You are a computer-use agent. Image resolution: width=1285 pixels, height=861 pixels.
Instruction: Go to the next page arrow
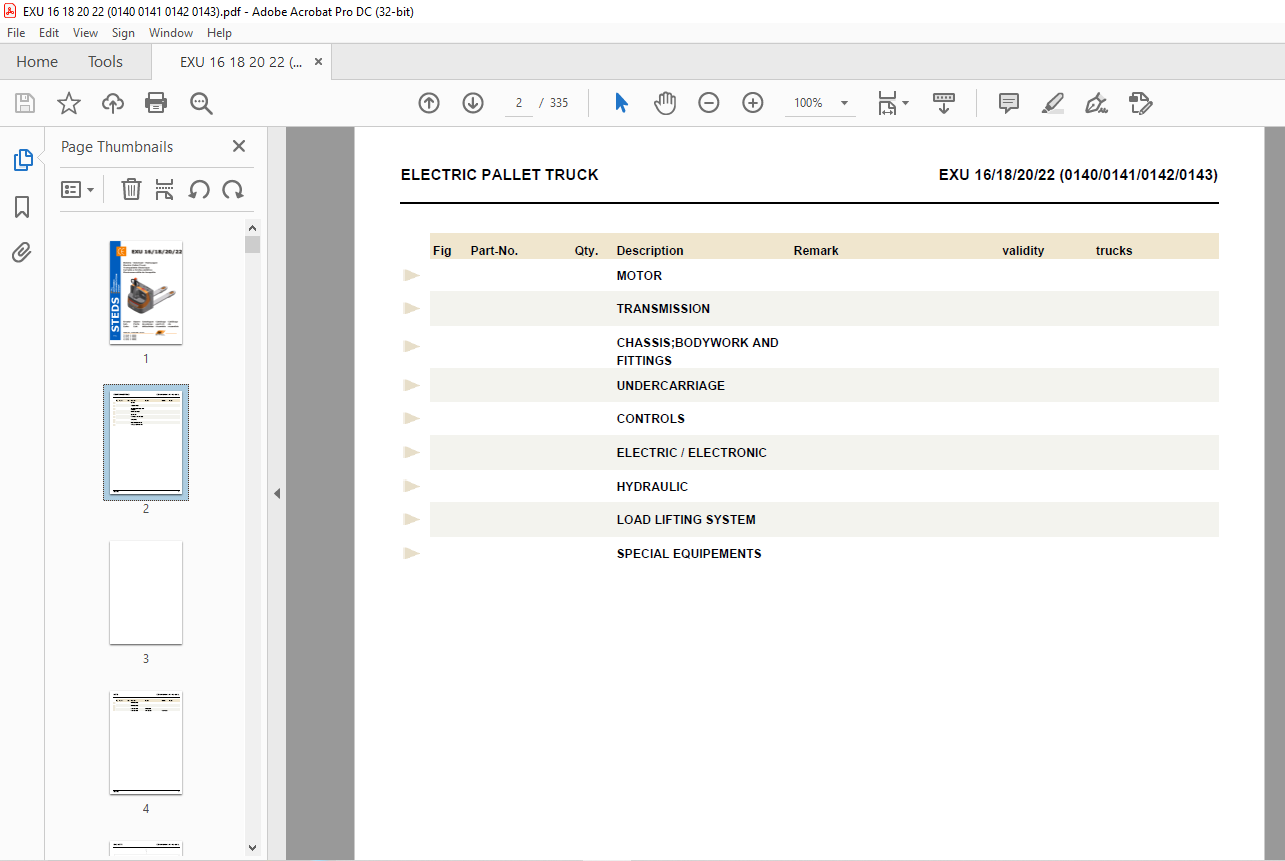[473, 103]
